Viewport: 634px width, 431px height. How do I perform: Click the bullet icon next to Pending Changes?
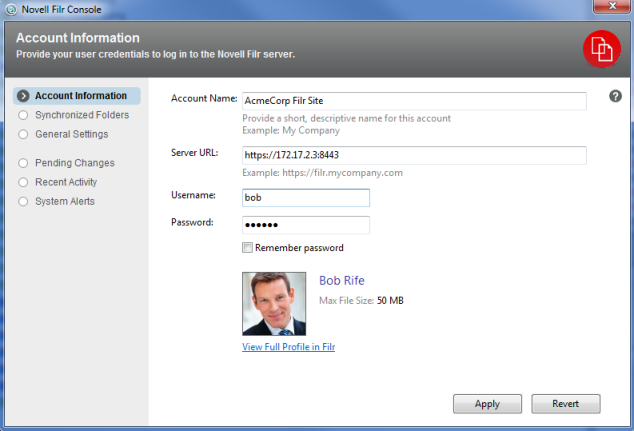point(24,163)
